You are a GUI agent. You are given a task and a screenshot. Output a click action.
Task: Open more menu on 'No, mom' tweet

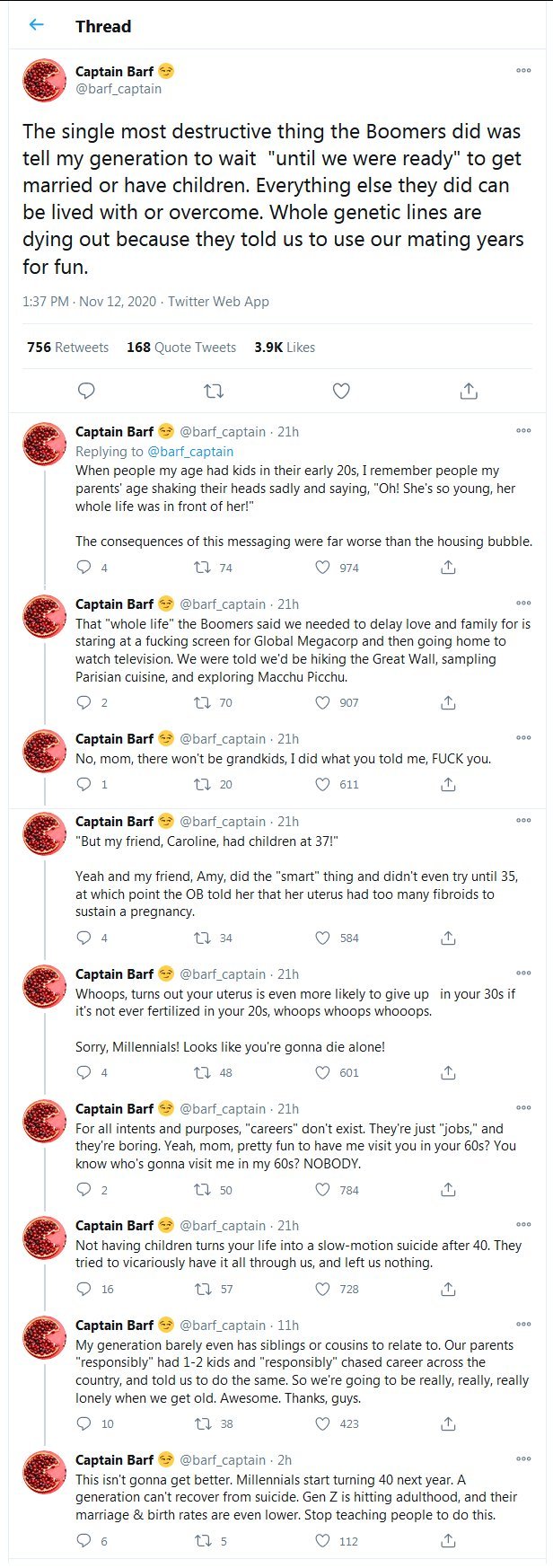(x=523, y=738)
